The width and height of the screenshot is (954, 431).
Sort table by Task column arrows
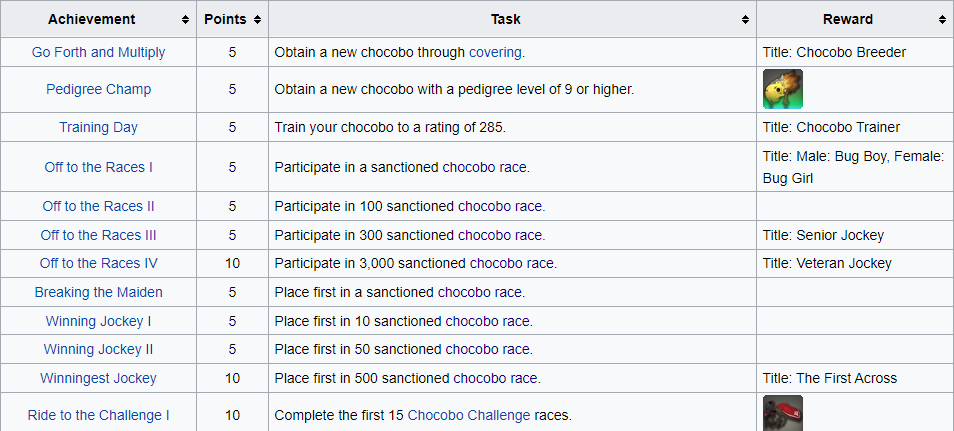click(x=745, y=19)
